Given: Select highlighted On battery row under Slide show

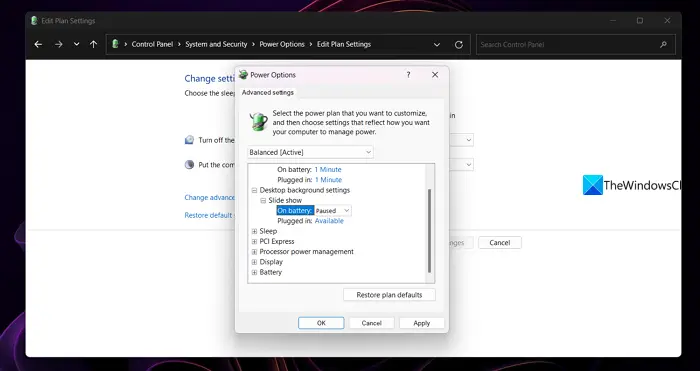Looking at the screenshot, I should click(x=295, y=211).
